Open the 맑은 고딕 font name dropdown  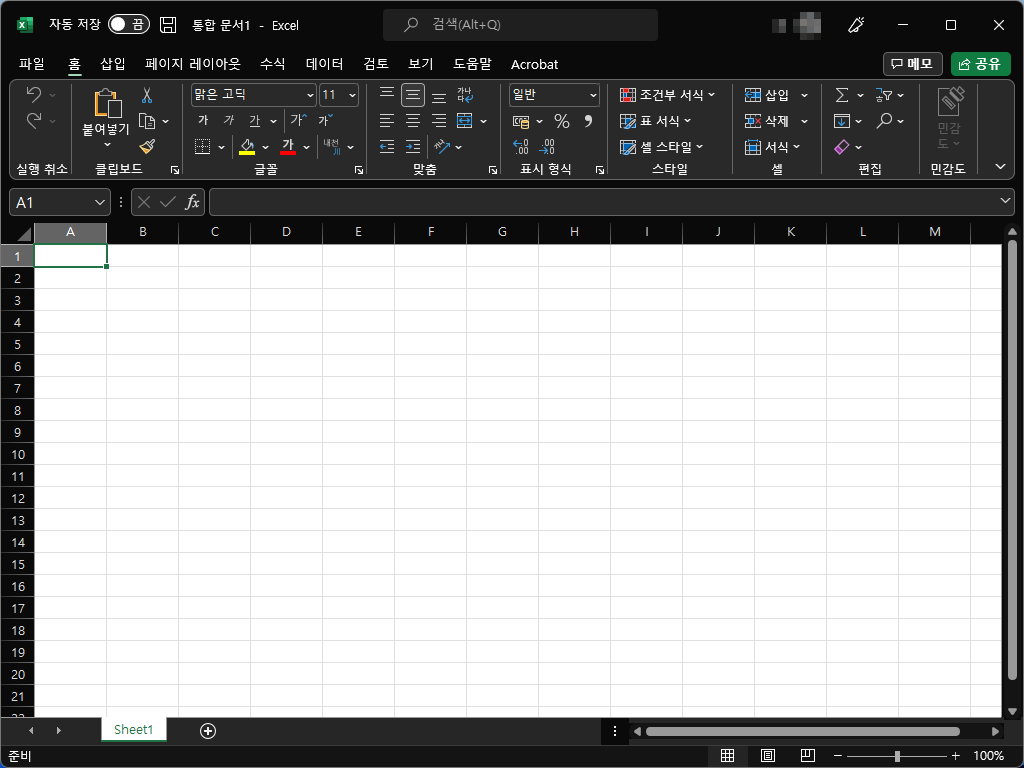pos(310,95)
